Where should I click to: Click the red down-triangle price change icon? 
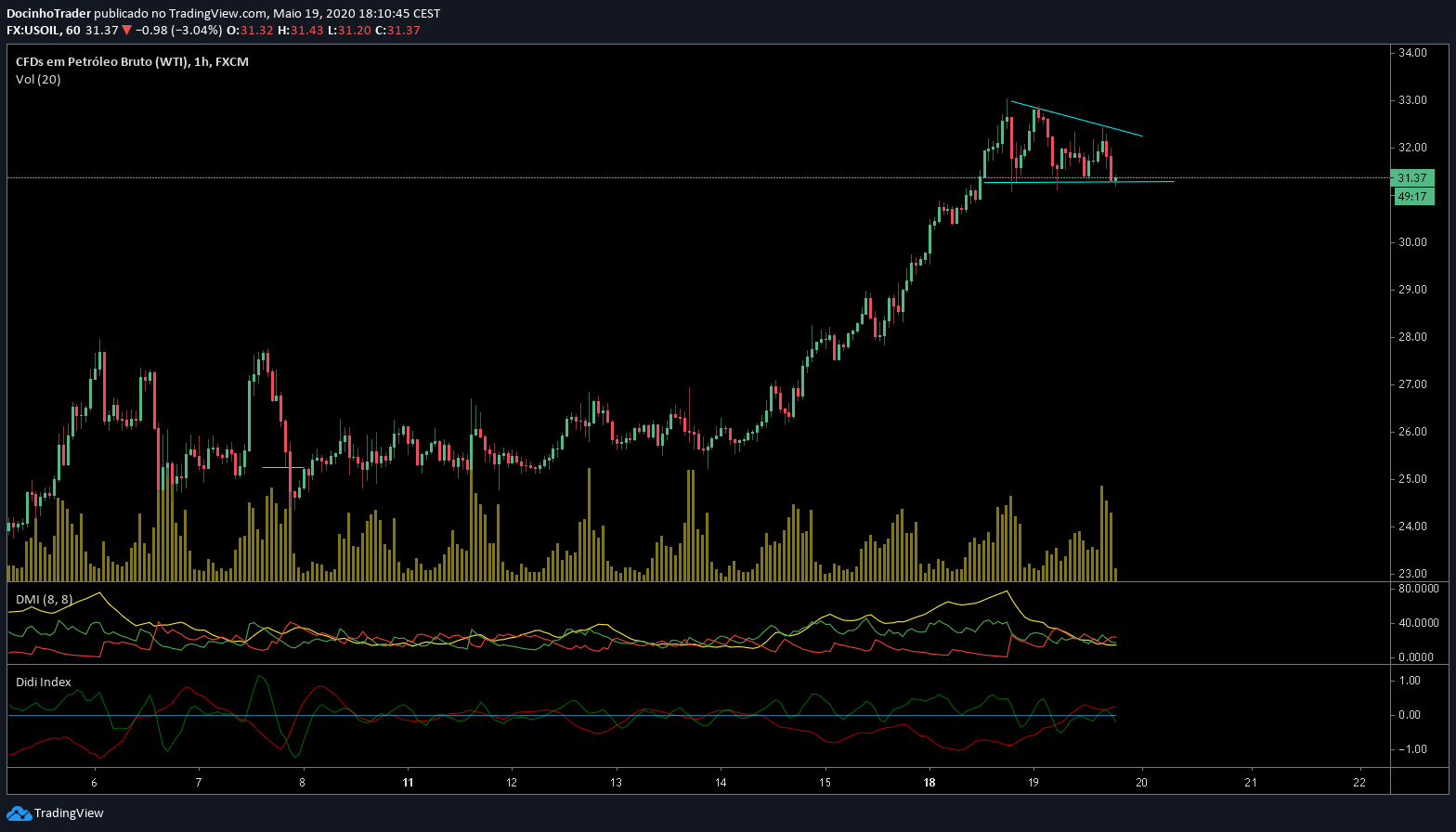coord(126,31)
